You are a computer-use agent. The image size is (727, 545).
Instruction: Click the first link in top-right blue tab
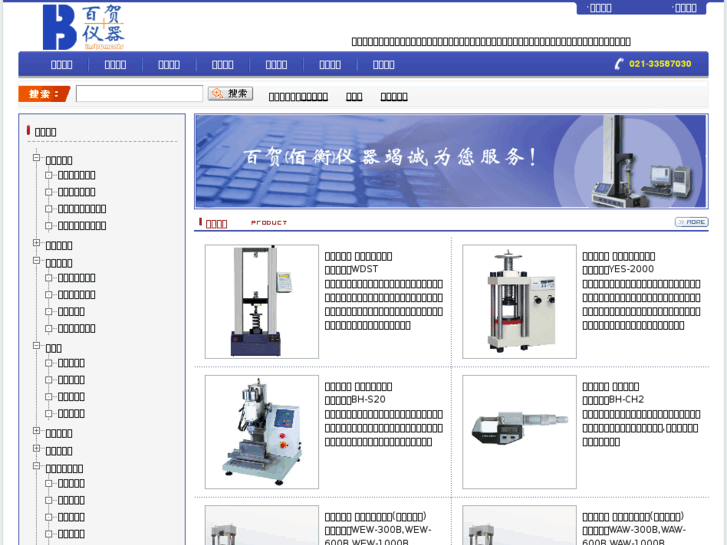tap(599, 8)
